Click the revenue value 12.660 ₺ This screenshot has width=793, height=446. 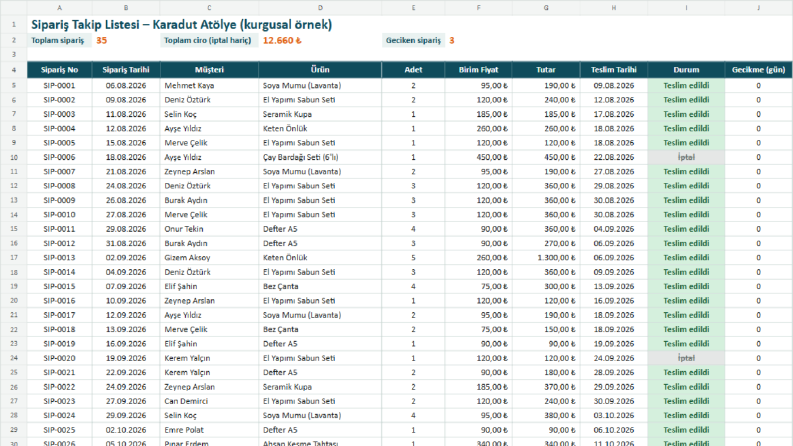point(282,40)
